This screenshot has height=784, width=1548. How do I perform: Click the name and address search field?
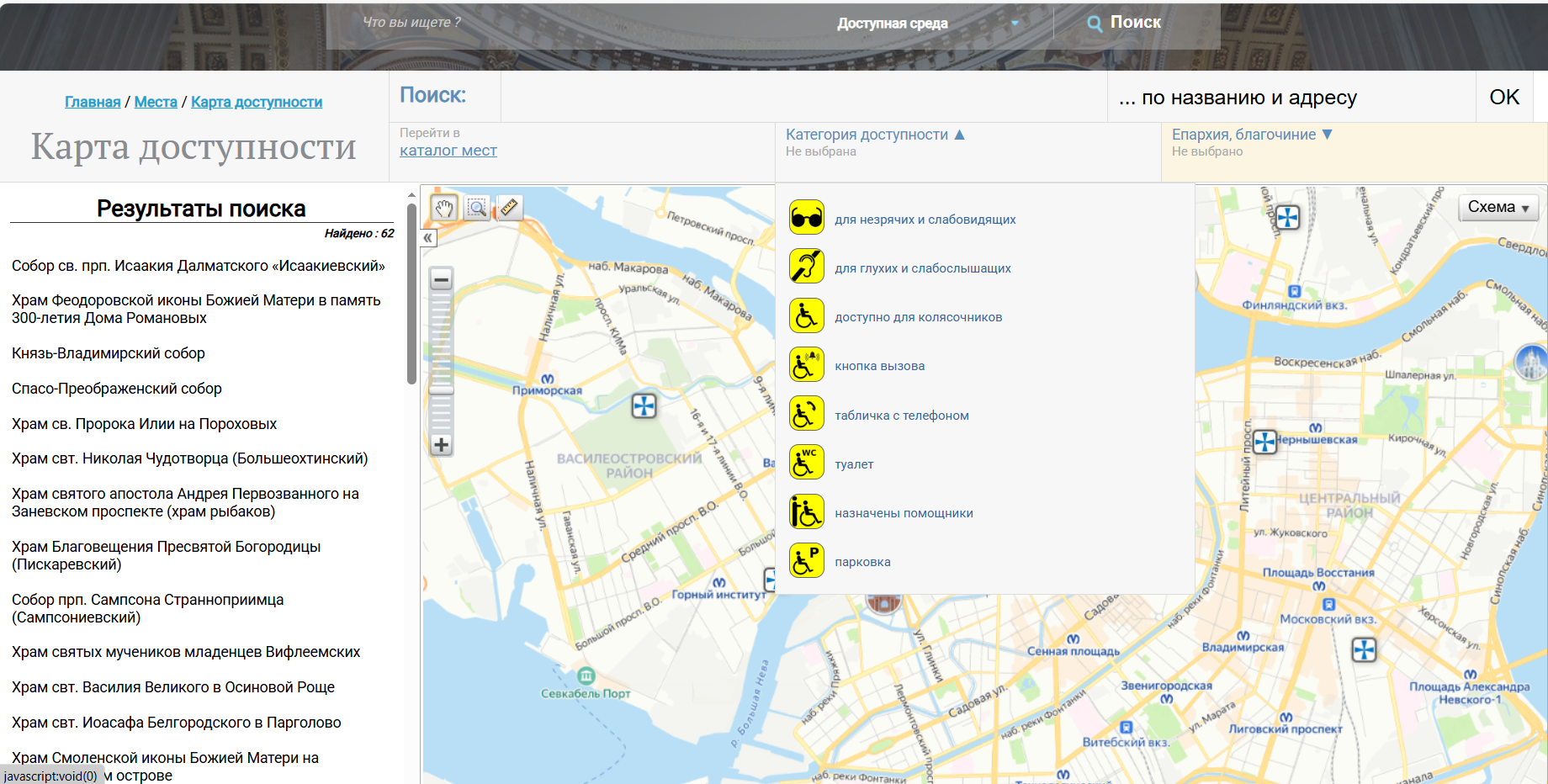coord(803,98)
